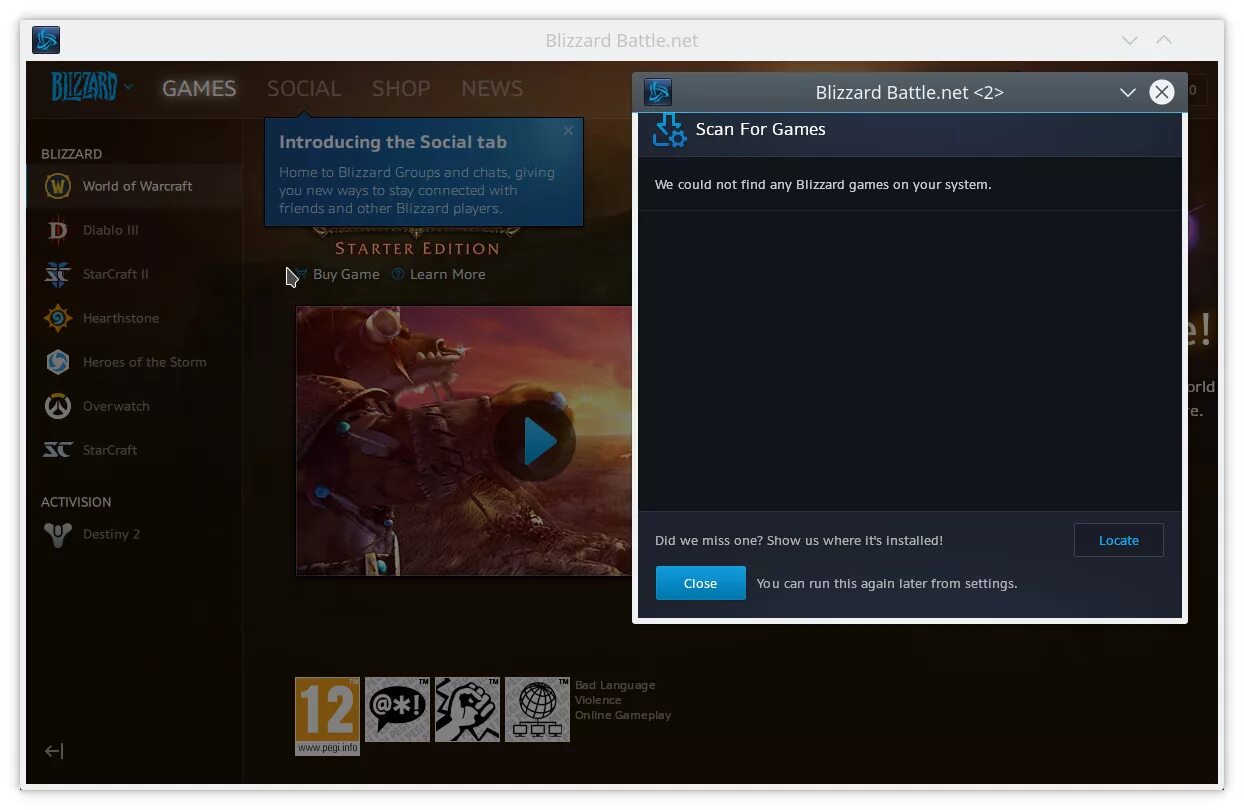Screen dimensions: 1244x810
Task: Open the GAMES tab
Action: pyautogui.click(x=199, y=88)
